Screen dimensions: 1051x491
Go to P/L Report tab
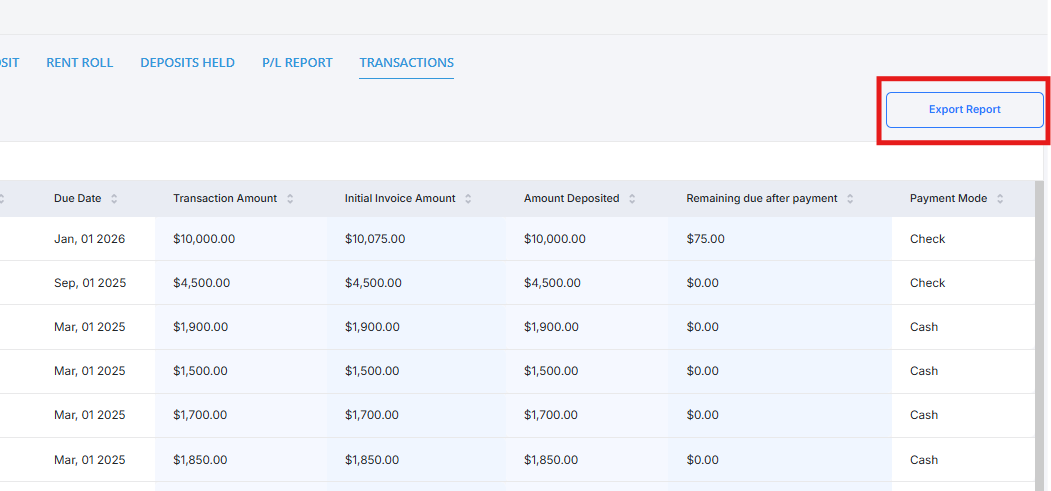[x=297, y=63]
